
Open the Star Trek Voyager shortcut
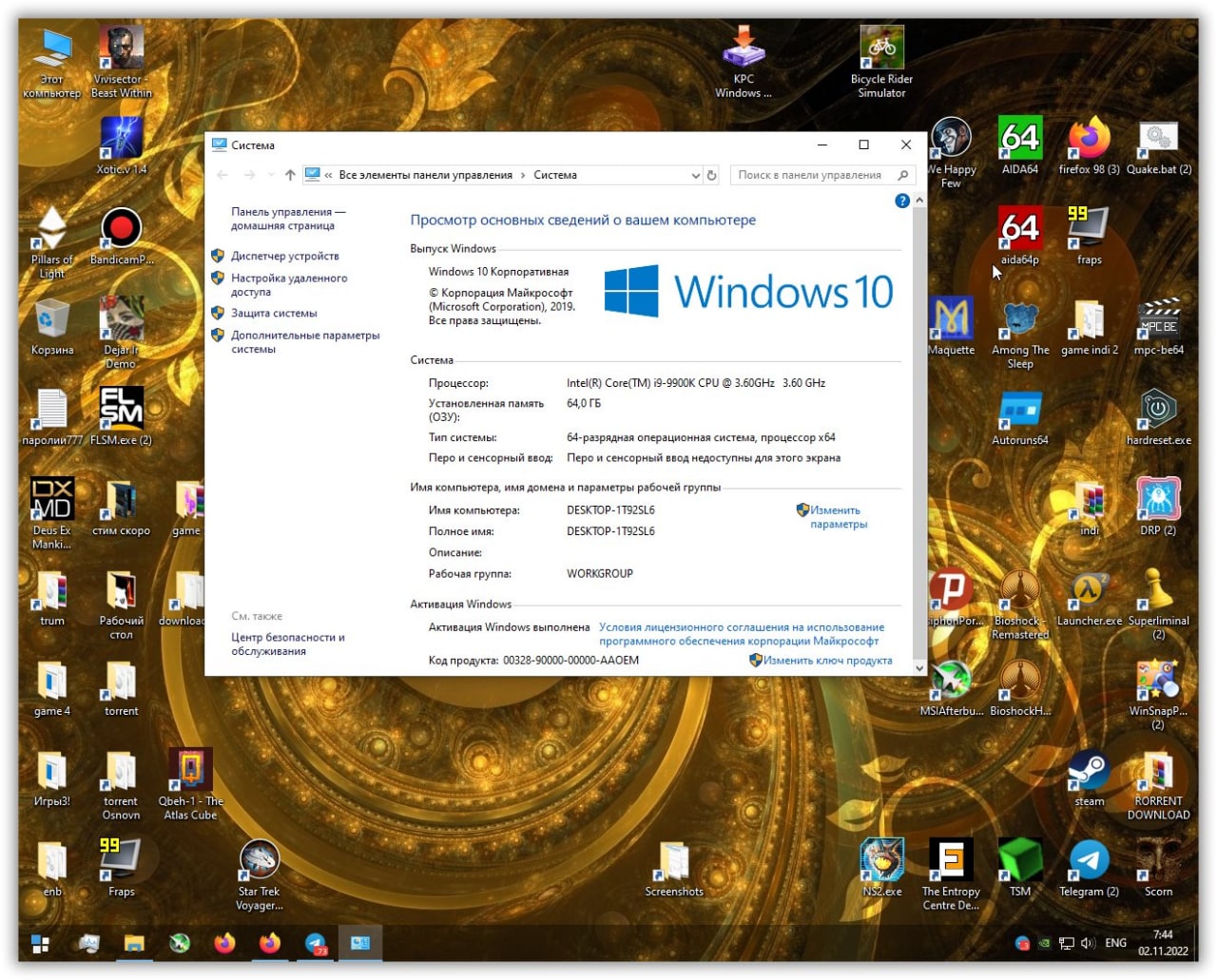(x=260, y=874)
